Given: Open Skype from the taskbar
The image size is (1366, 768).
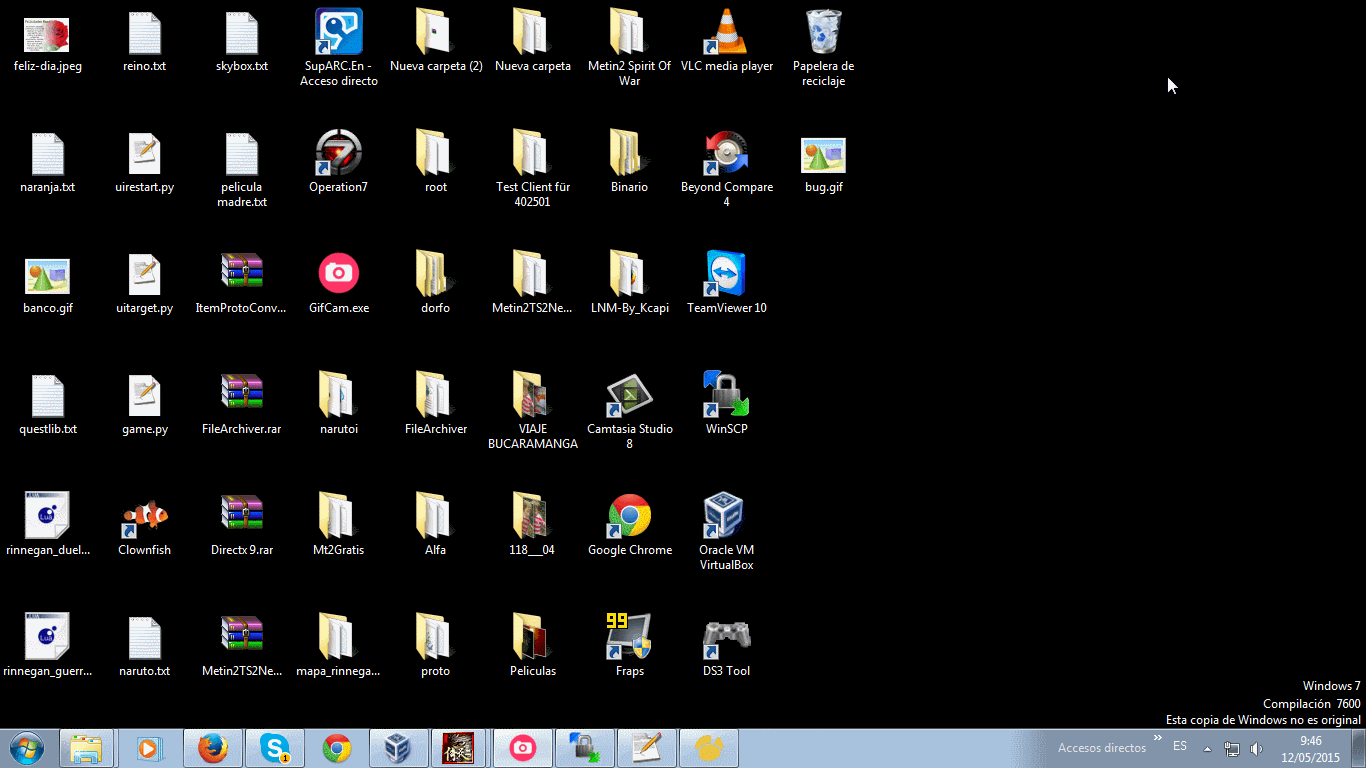Looking at the screenshot, I should tap(275, 748).
